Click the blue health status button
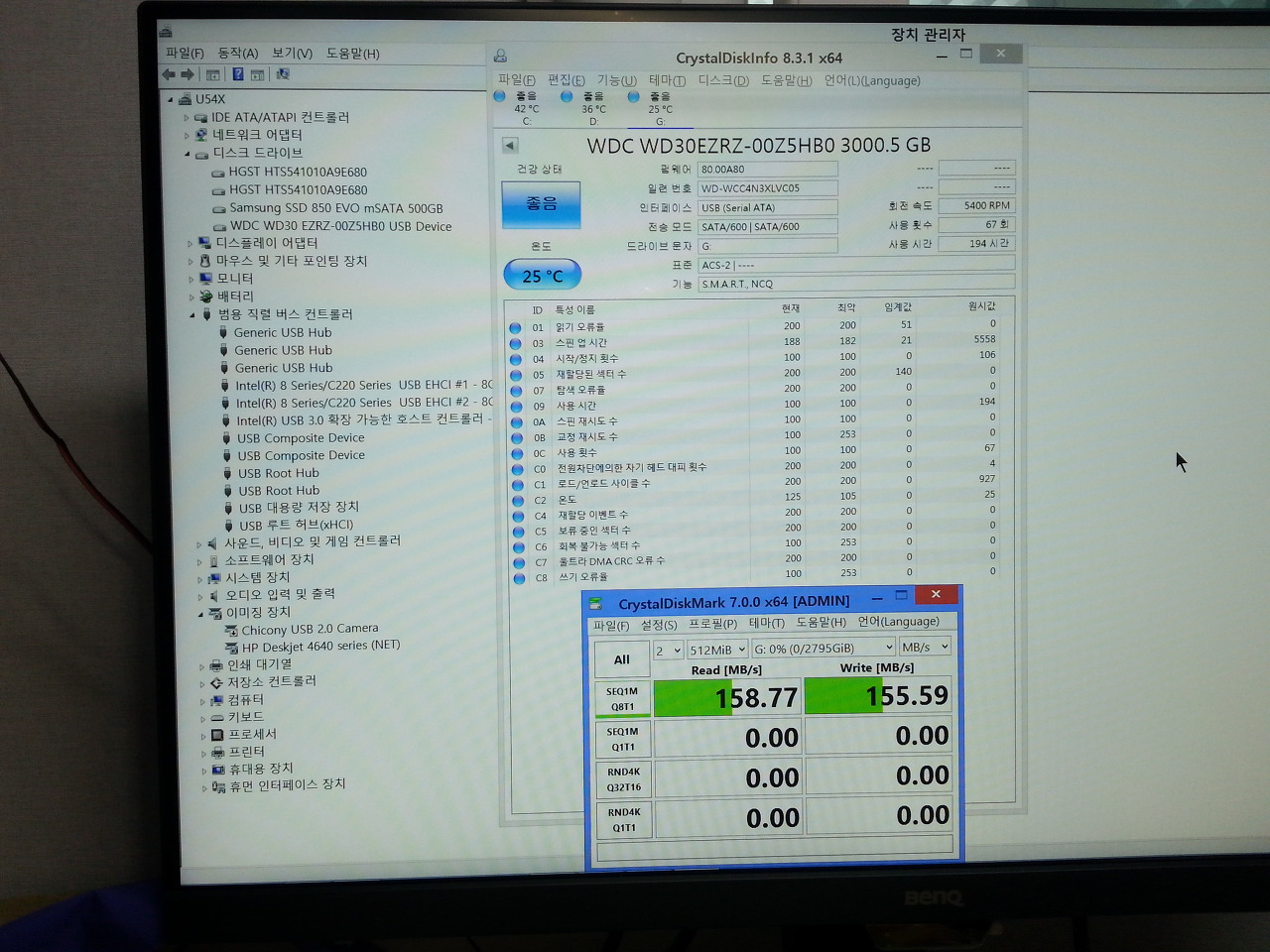This screenshot has width=1270, height=952. coord(541,204)
